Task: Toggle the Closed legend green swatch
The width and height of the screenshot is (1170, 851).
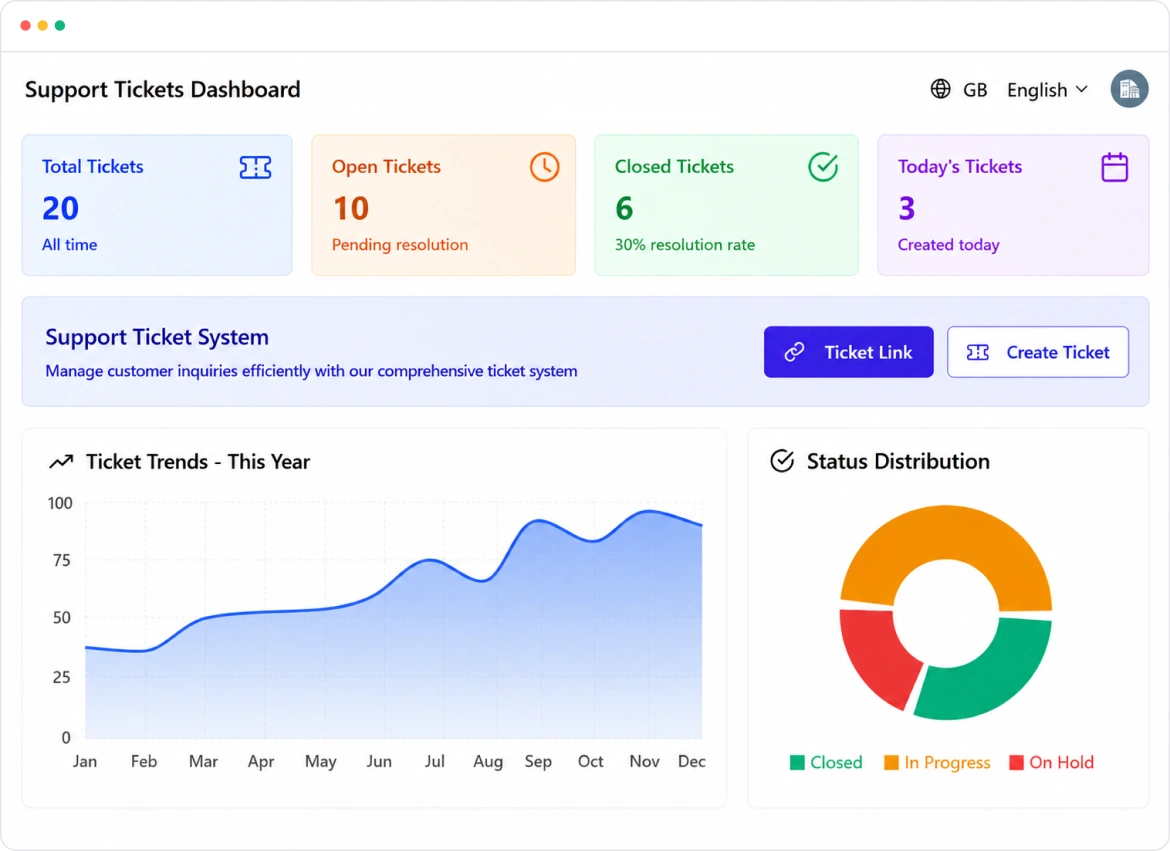Action: click(x=797, y=762)
